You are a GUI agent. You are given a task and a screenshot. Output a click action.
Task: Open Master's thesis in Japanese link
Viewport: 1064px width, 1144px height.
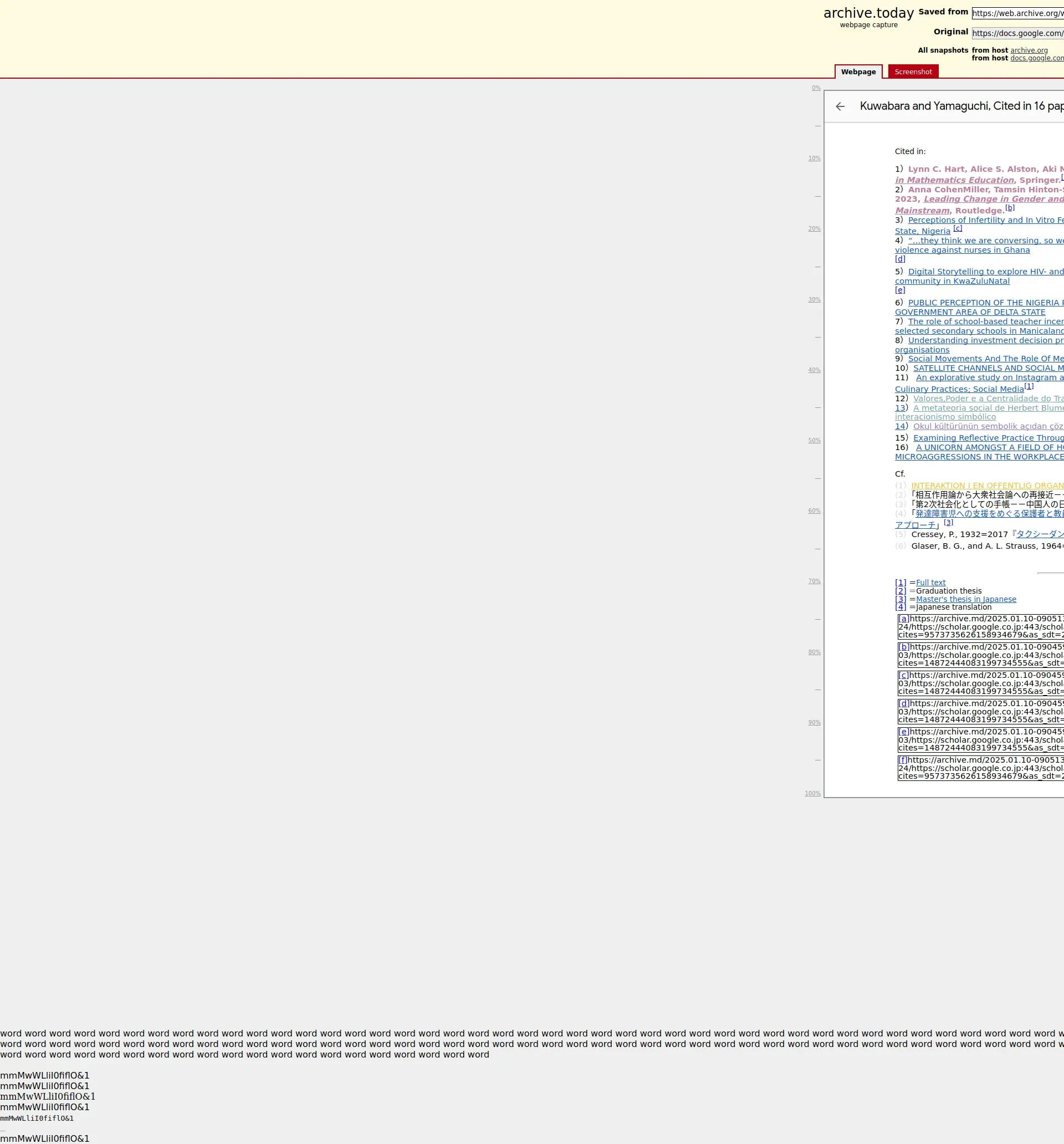[x=965, y=600]
